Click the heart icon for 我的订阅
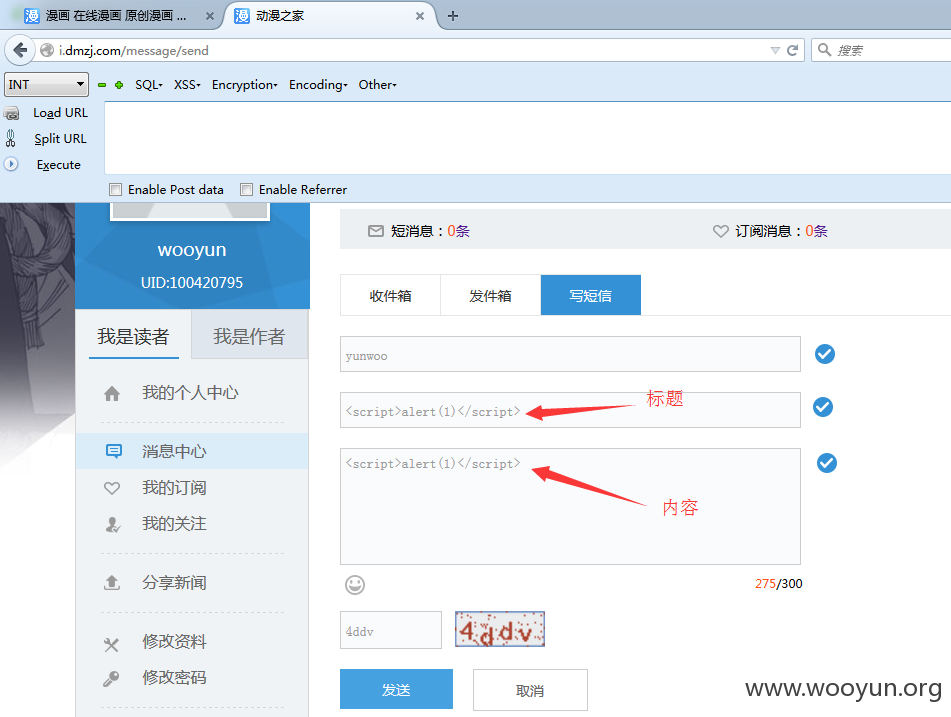This screenshot has width=951, height=717. (x=112, y=488)
